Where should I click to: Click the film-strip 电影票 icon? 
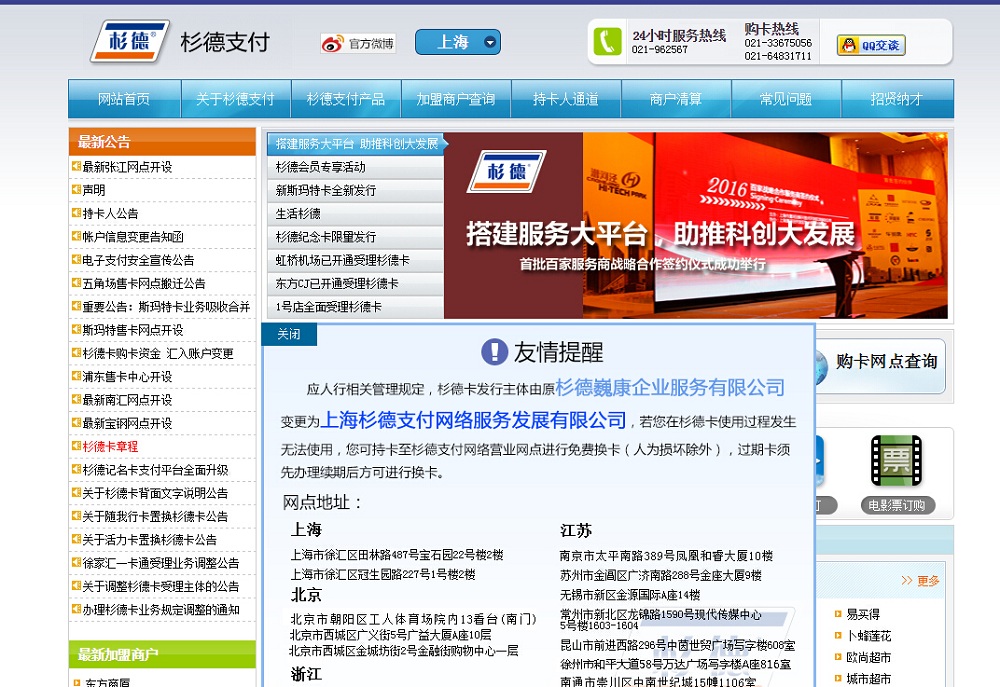coord(896,461)
